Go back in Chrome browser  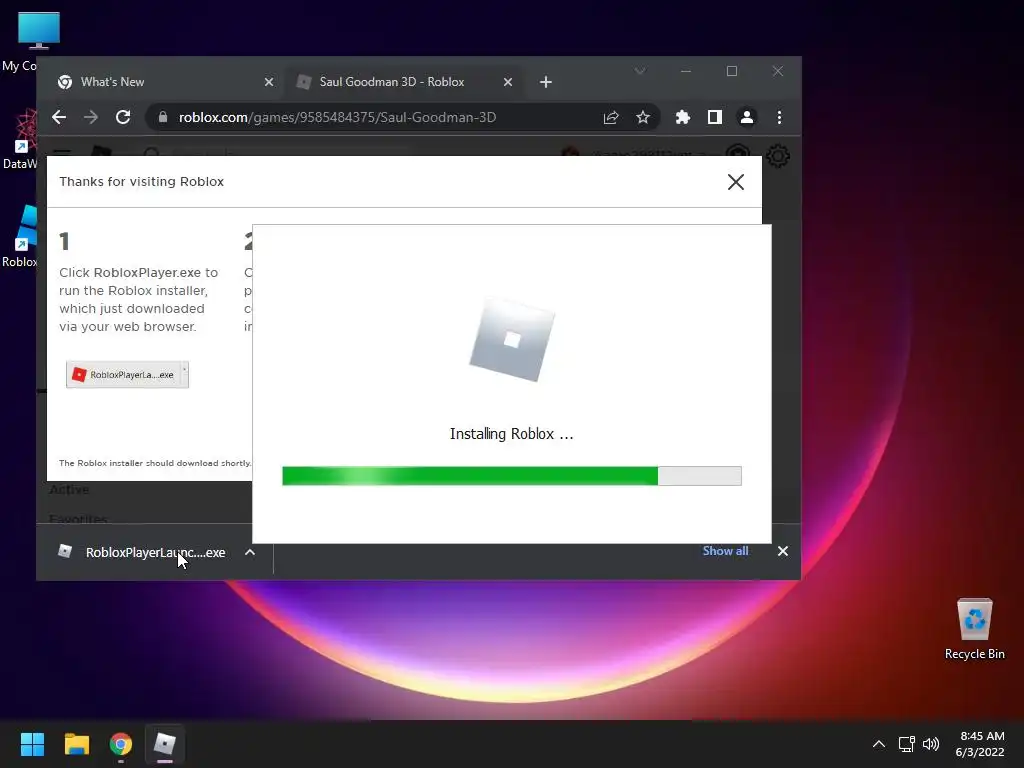point(59,117)
